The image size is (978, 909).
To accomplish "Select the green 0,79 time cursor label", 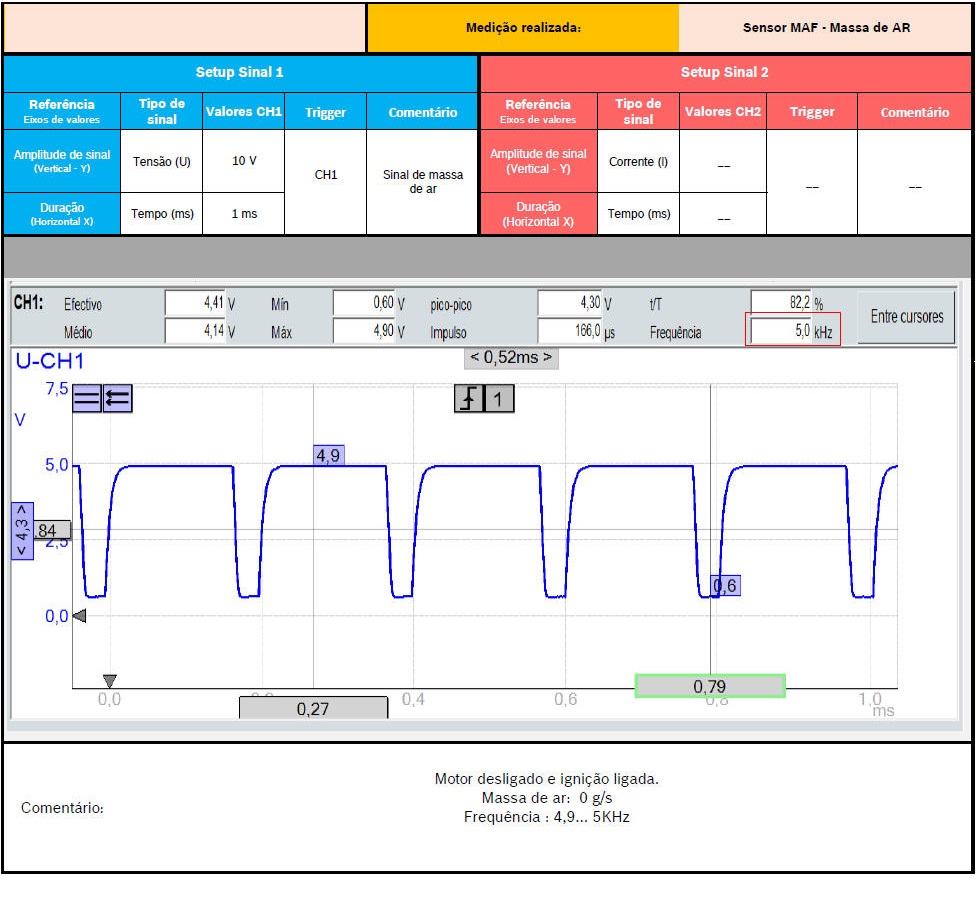I will [x=710, y=686].
